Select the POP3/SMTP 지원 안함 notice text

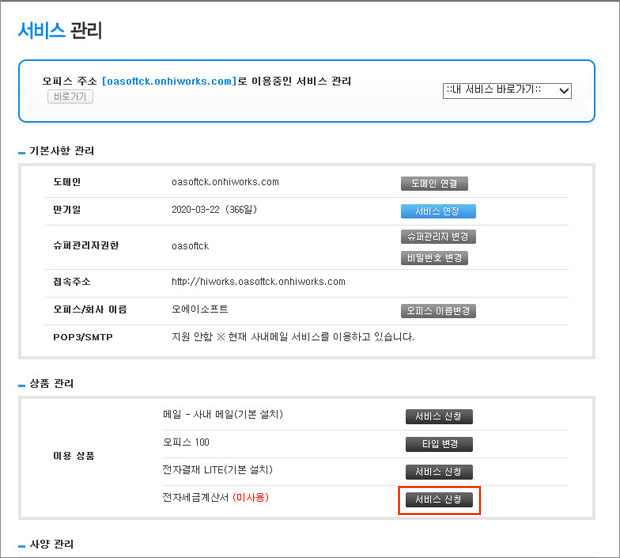293,337
